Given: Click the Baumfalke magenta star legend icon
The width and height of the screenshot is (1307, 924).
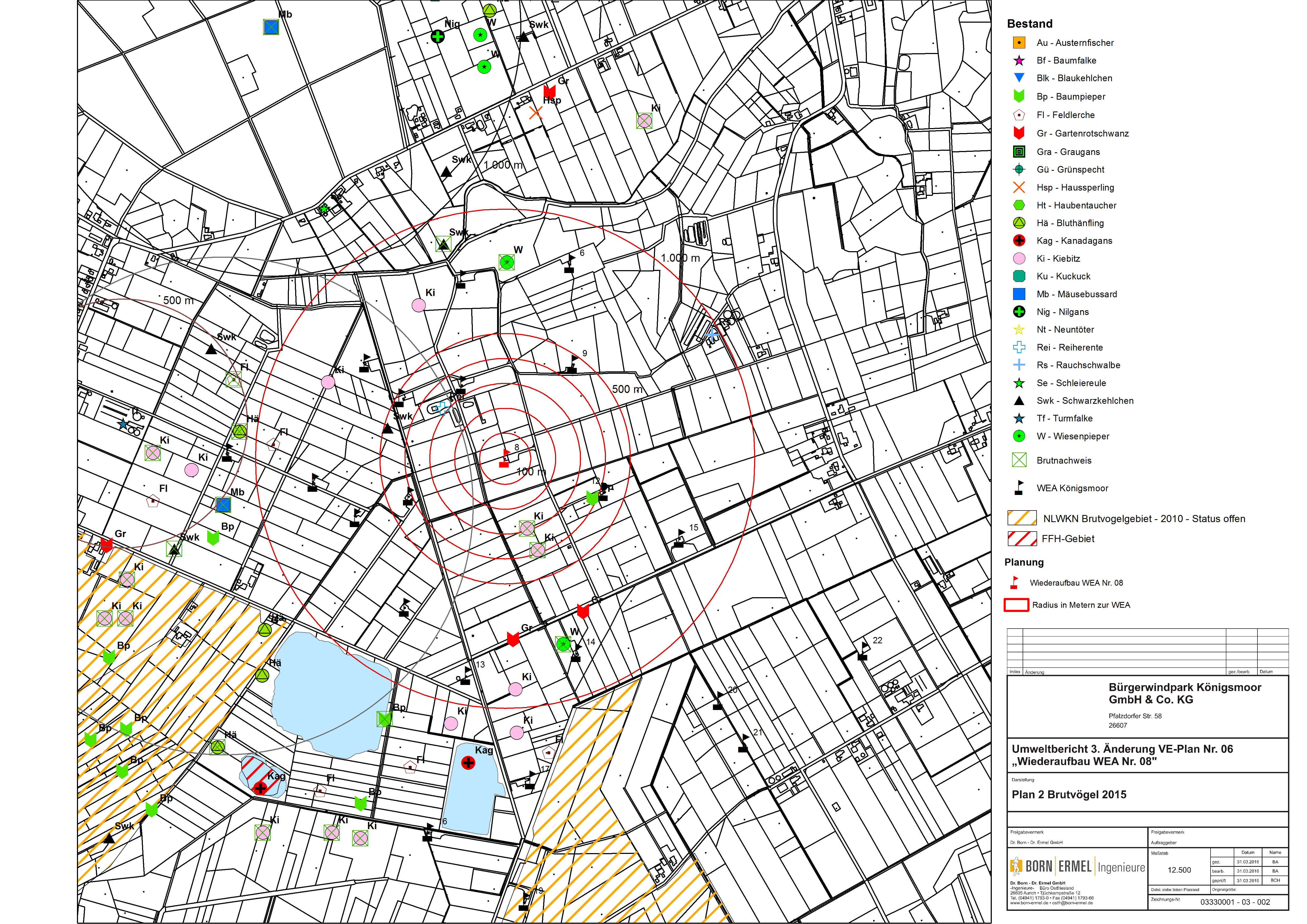Looking at the screenshot, I should point(1019,60).
